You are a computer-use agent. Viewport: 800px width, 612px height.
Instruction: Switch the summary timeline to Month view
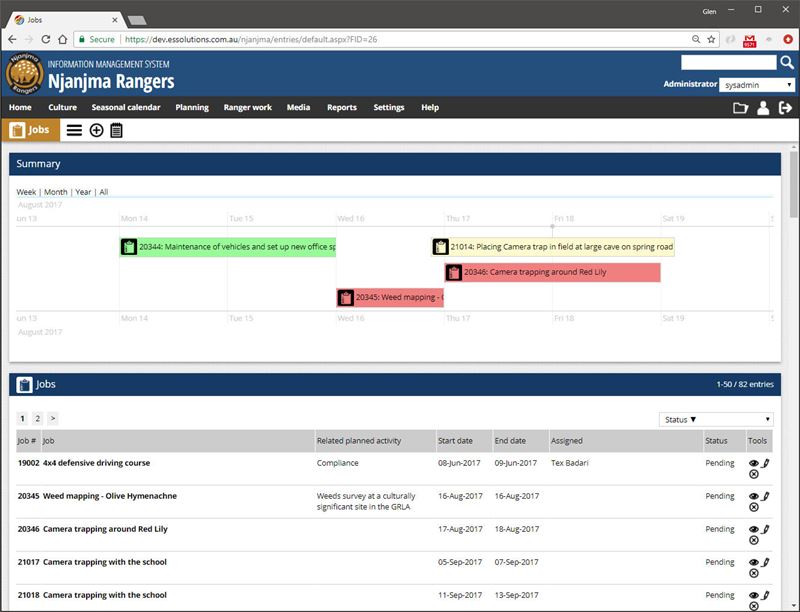pyautogui.click(x=55, y=192)
